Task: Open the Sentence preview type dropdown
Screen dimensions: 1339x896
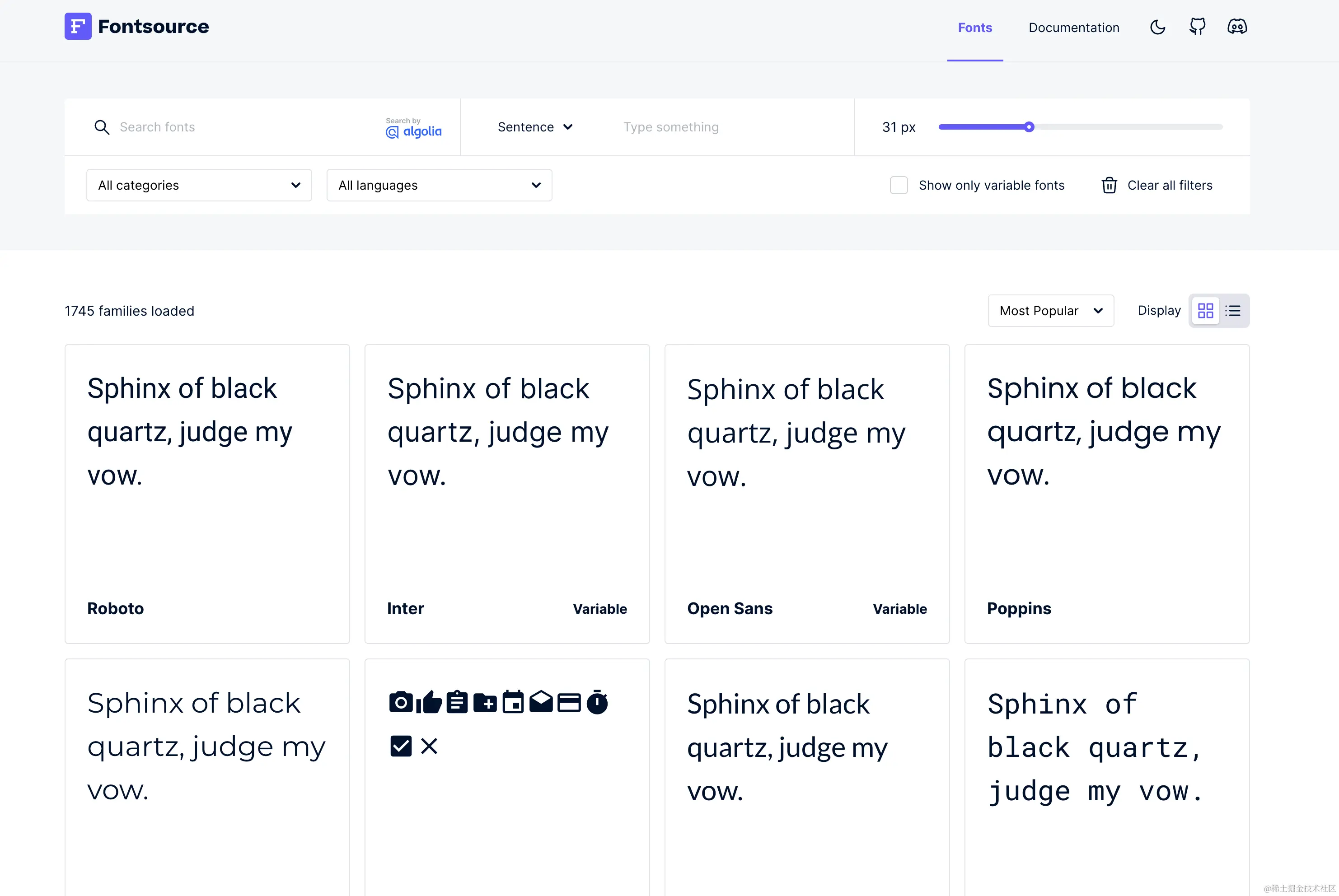Action: [x=535, y=127]
